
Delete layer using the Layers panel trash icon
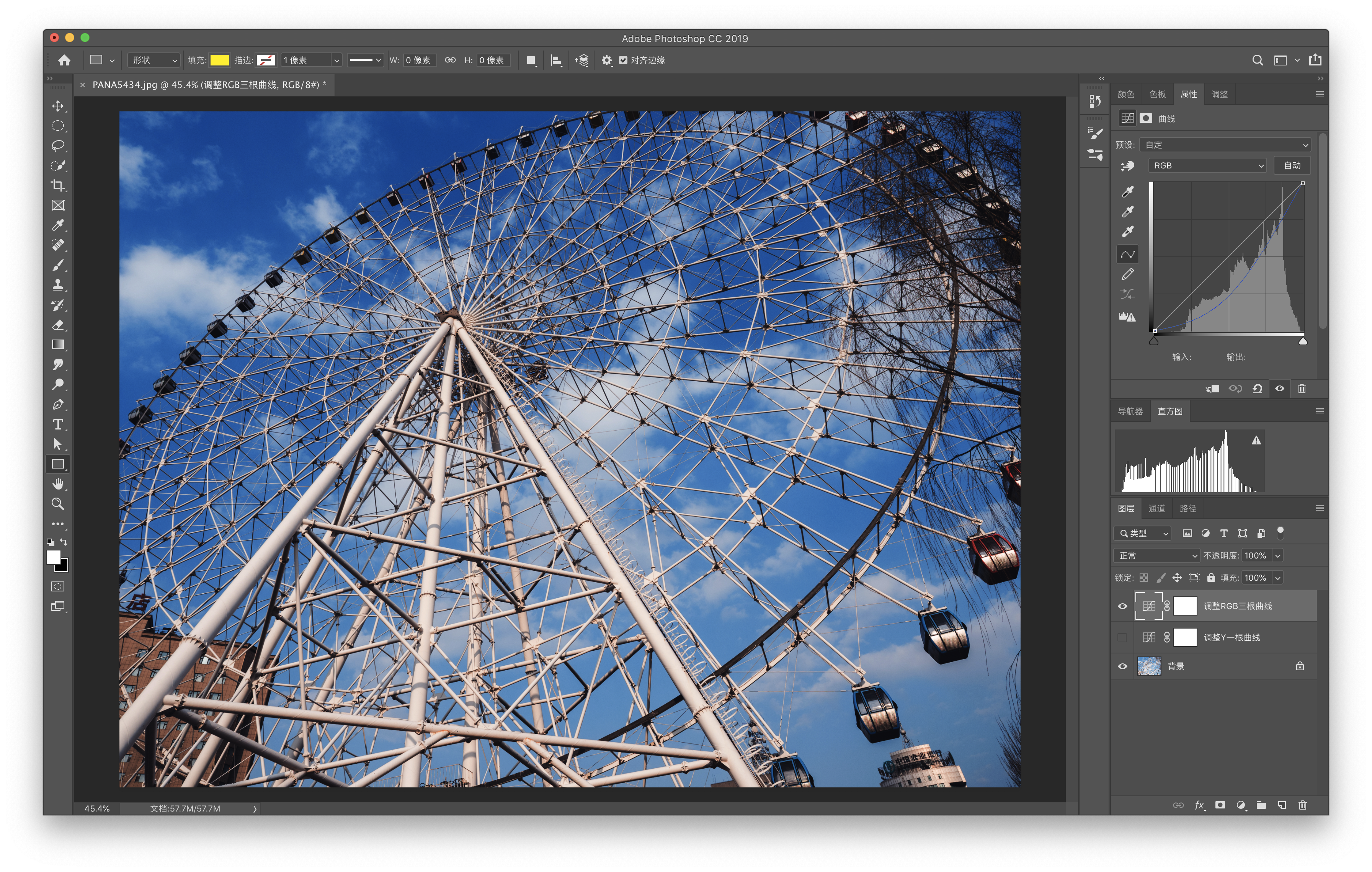tap(1302, 805)
